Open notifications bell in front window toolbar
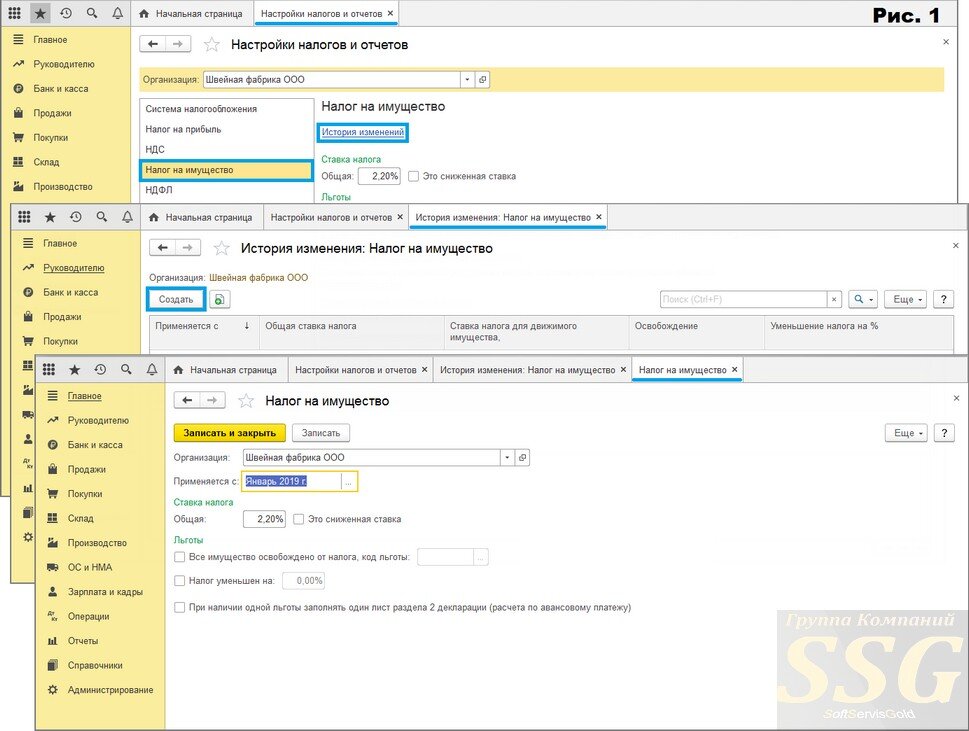The height and width of the screenshot is (731, 969). click(x=152, y=370)
